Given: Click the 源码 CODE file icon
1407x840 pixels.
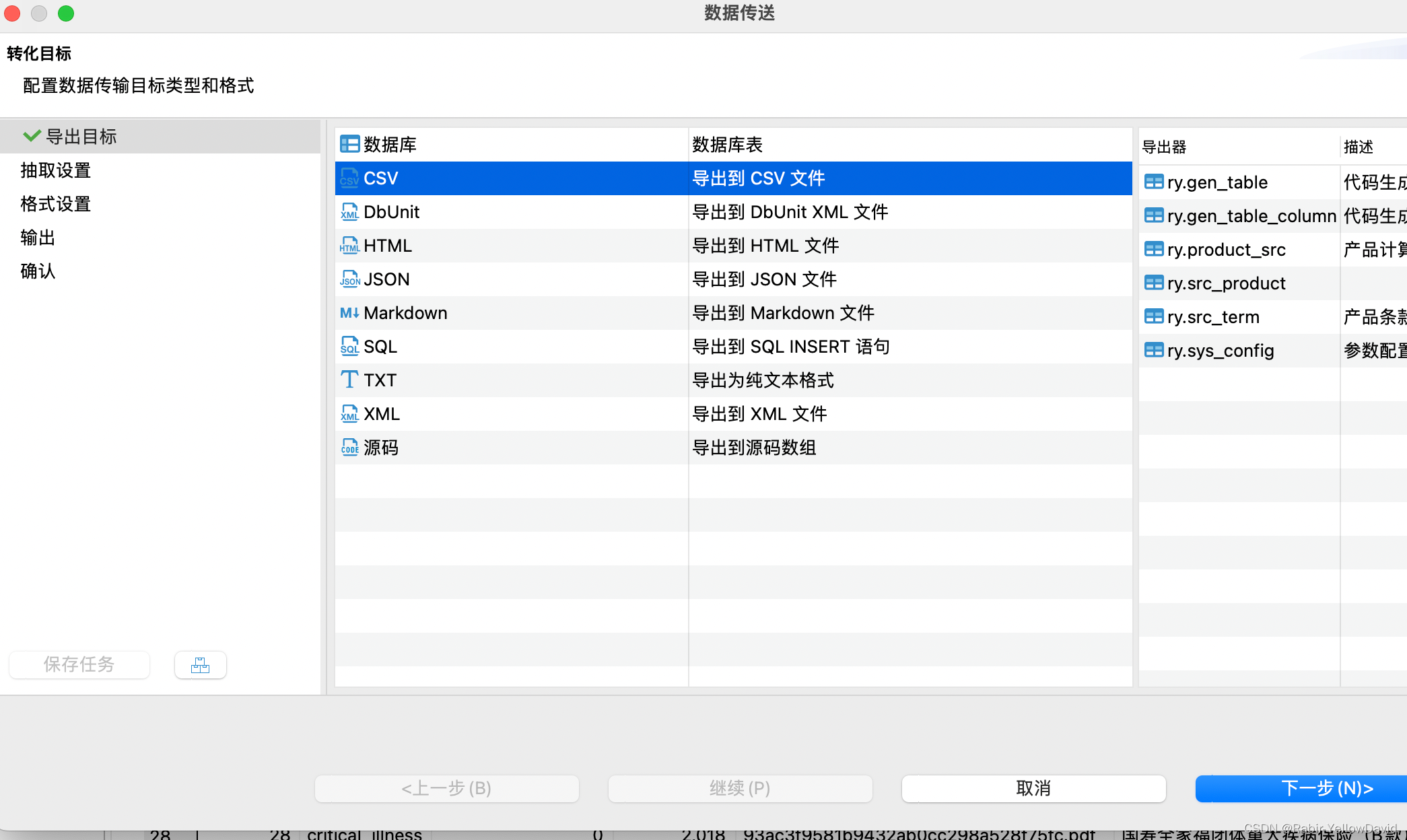Looking at the screenshot, I should tap(349, 447).
